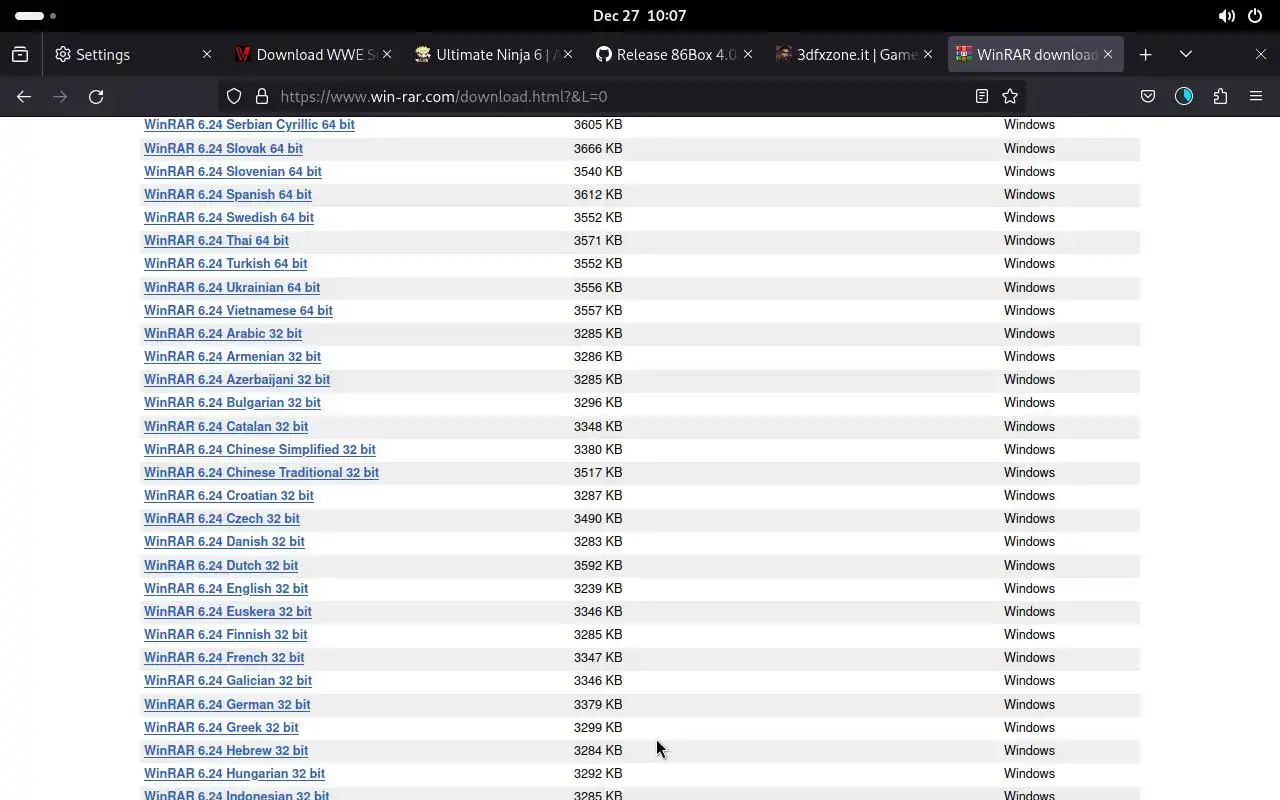The width and height of the screenshot is (1280, 800).
Task: Close the Release 86Box tab
Action: coord(748,54)
